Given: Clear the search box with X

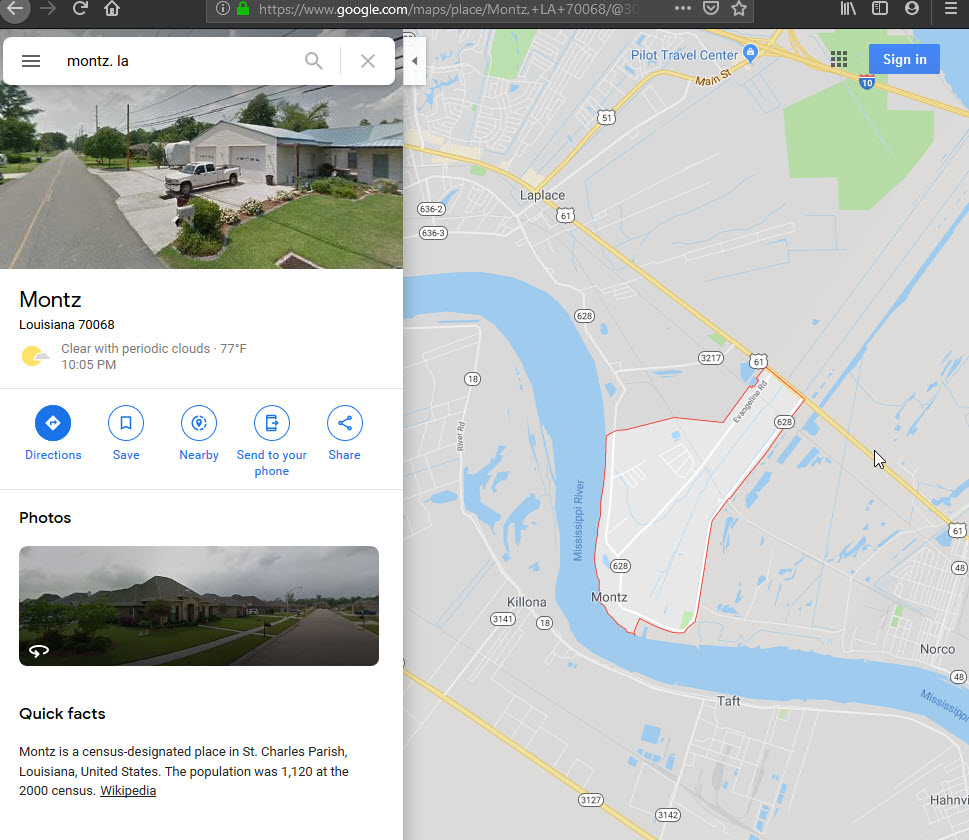Looking at the screenshot, I should [368, 61].
